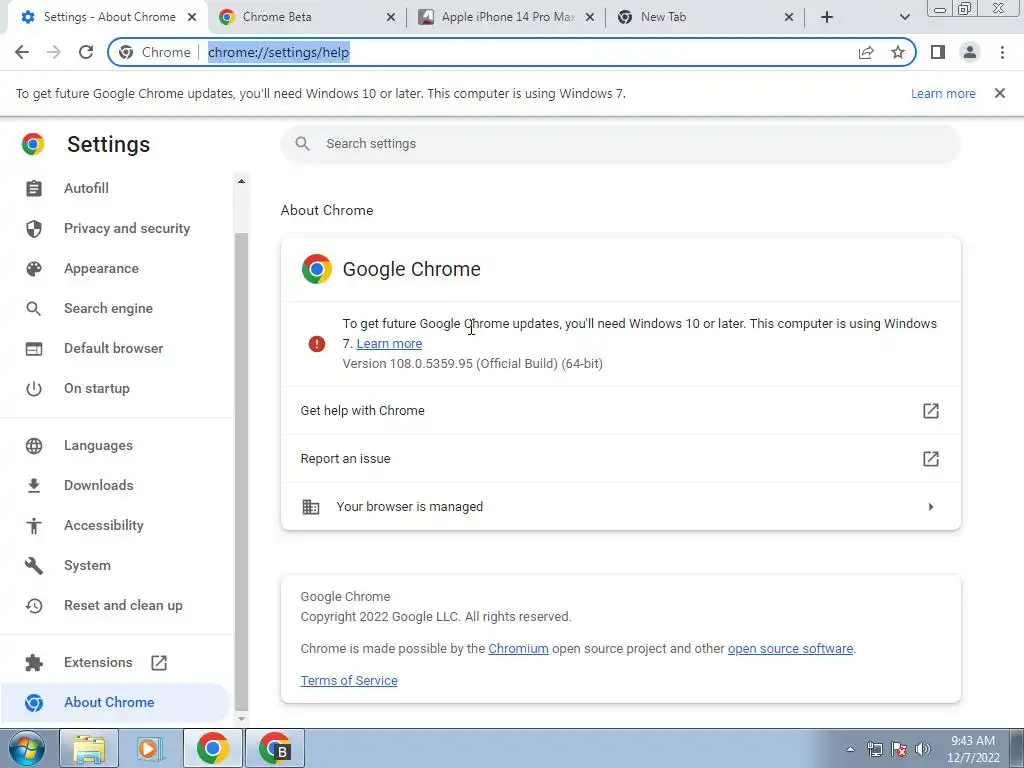Bookmark this page with the star icon

click(x=898, y=52)
